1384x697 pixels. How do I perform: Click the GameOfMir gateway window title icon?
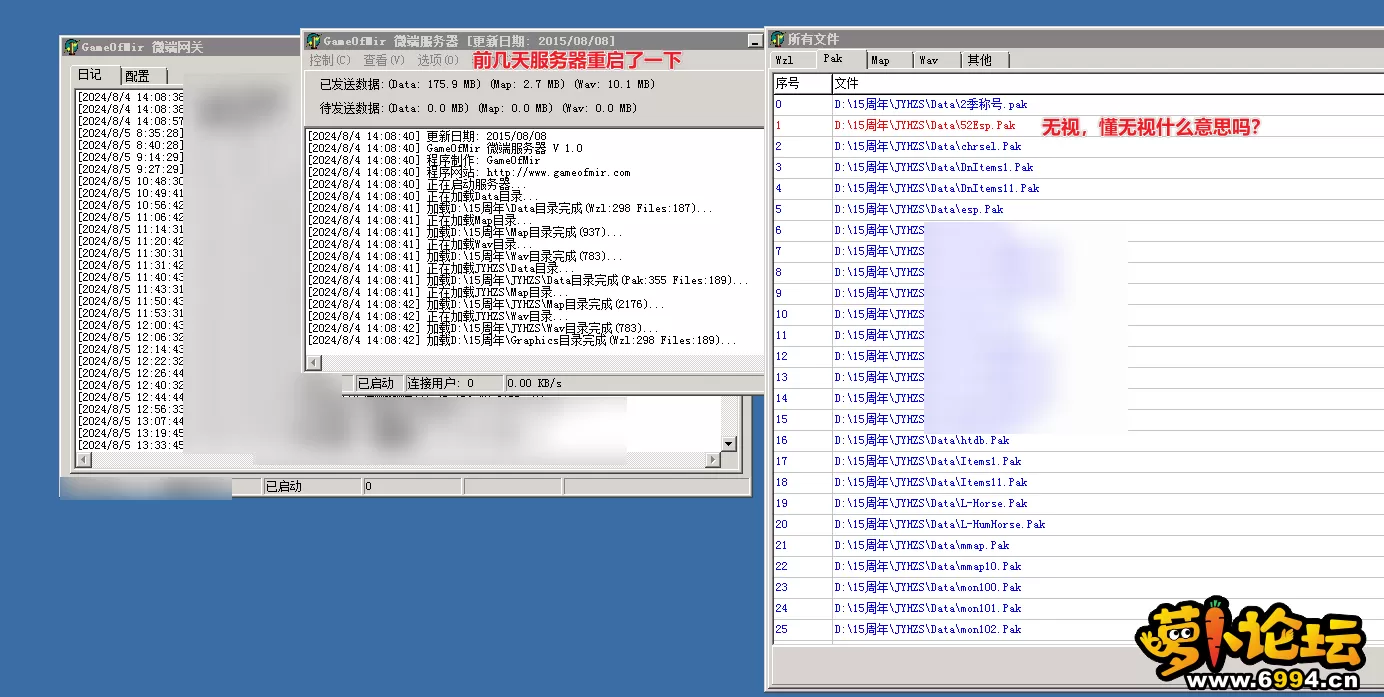(x=71, y=47)
